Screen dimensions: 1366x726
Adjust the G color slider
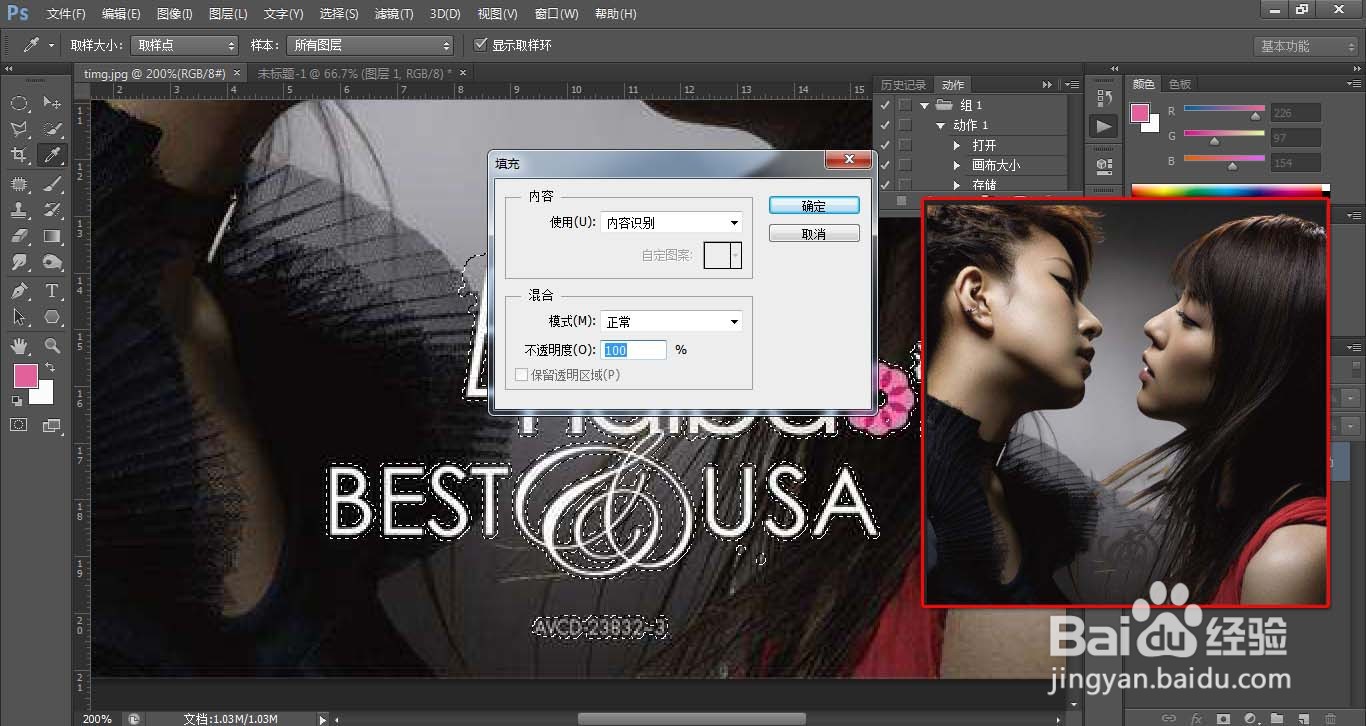click(1214, 141)
